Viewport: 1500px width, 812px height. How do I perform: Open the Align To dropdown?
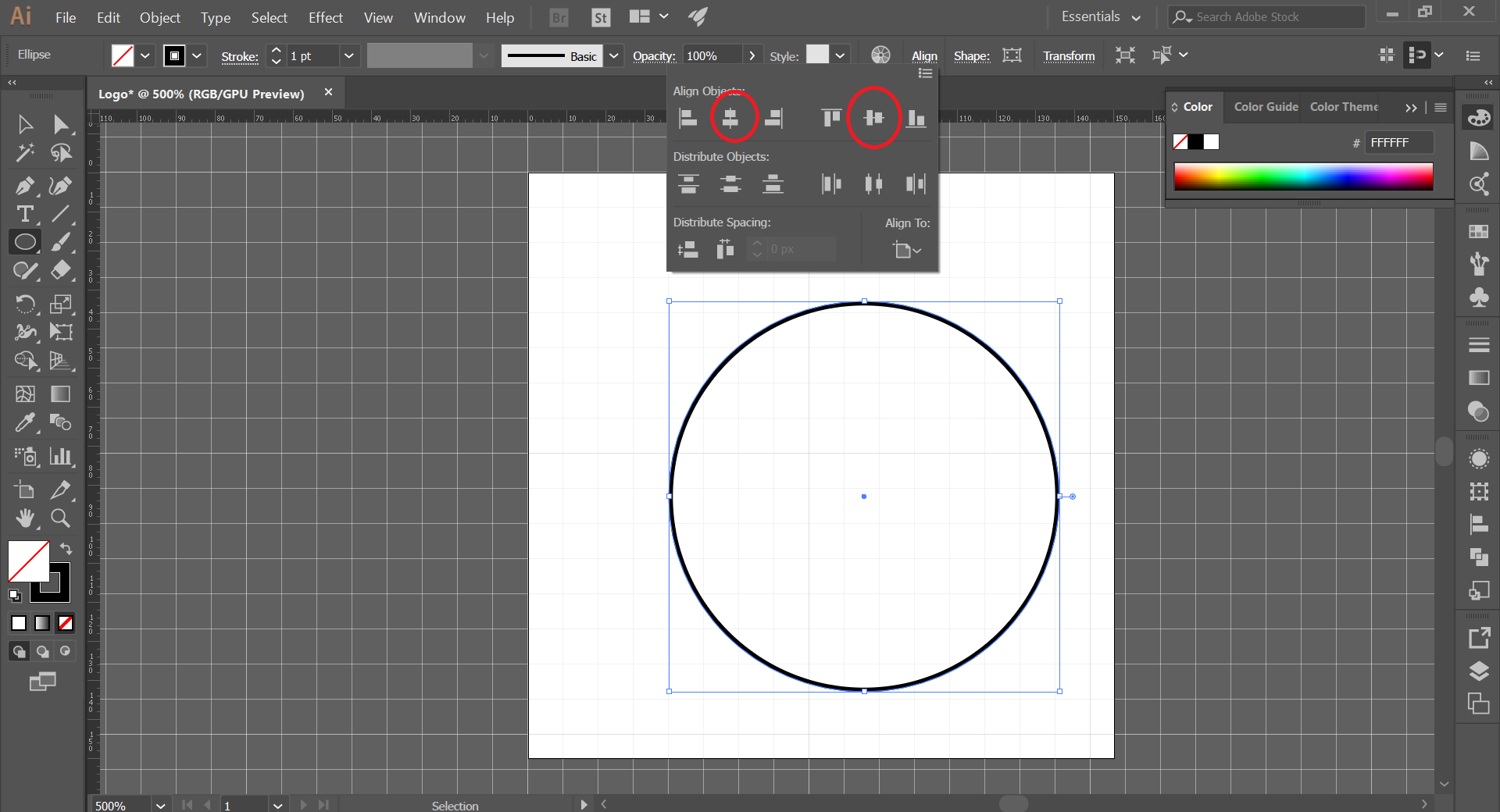point(907,250)
